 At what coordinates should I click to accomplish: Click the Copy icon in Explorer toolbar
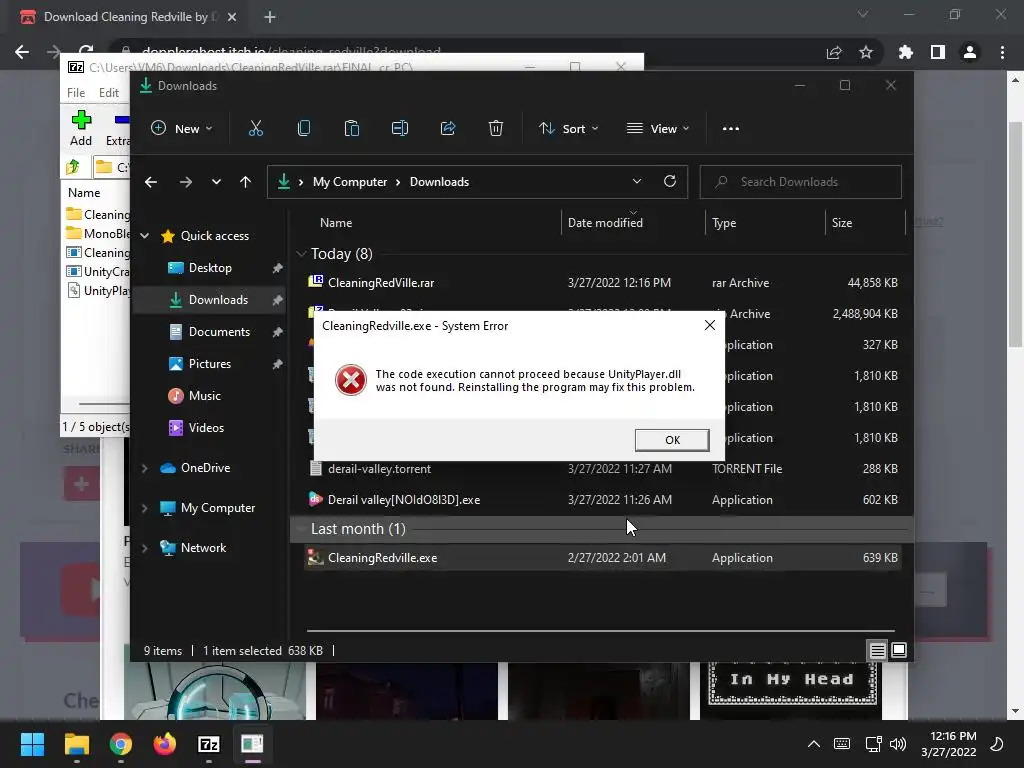coord(304,129)
